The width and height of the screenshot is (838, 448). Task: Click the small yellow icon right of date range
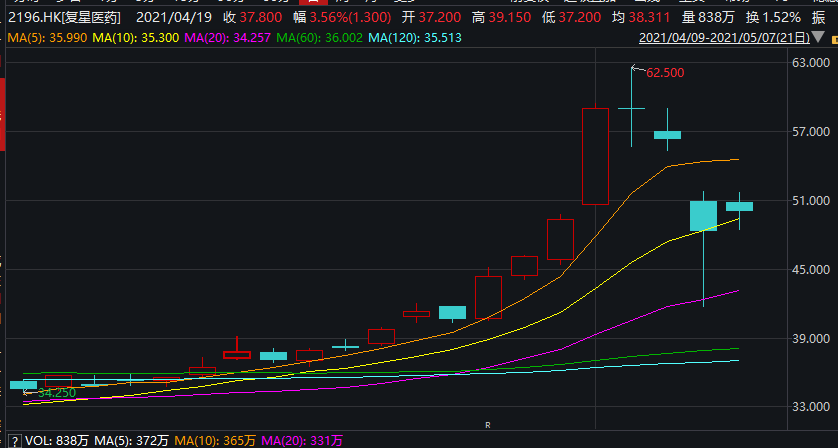pyautogui.click(x=834, y=39)
